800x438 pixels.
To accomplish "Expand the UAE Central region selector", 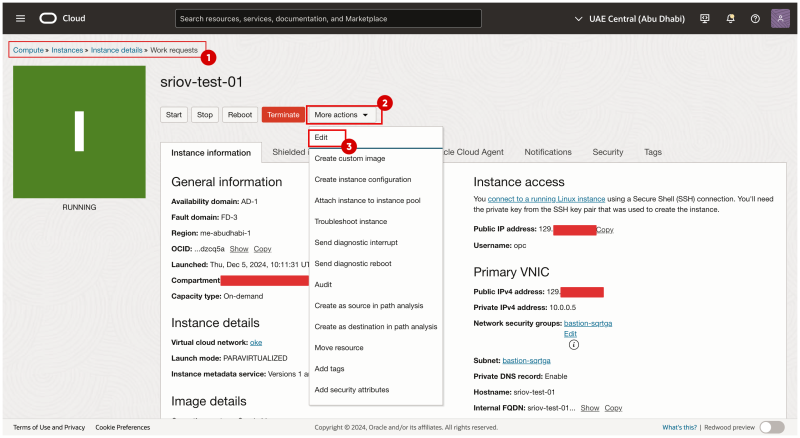I will 632,19.
